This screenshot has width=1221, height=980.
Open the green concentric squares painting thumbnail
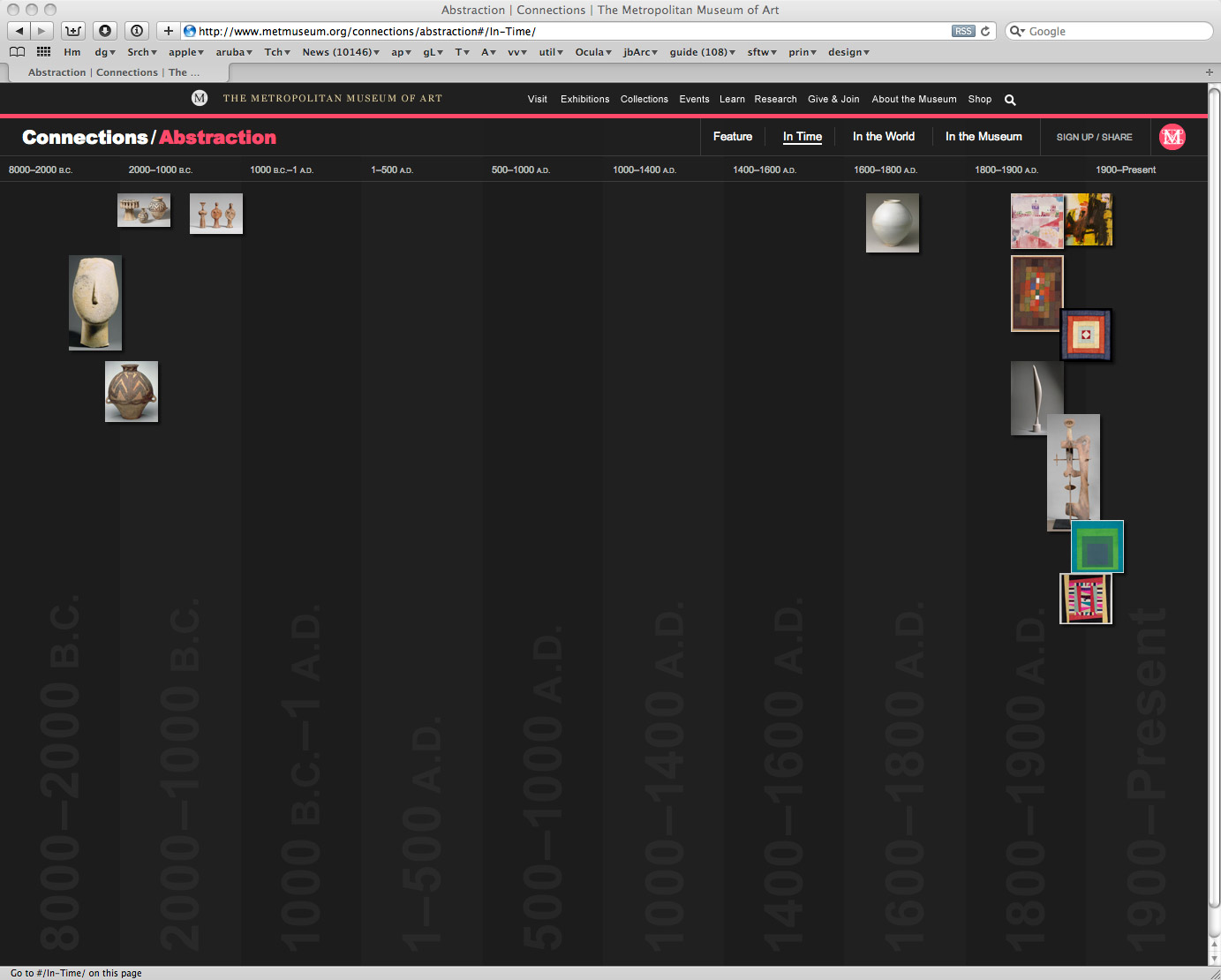(x=1097, y=547)
